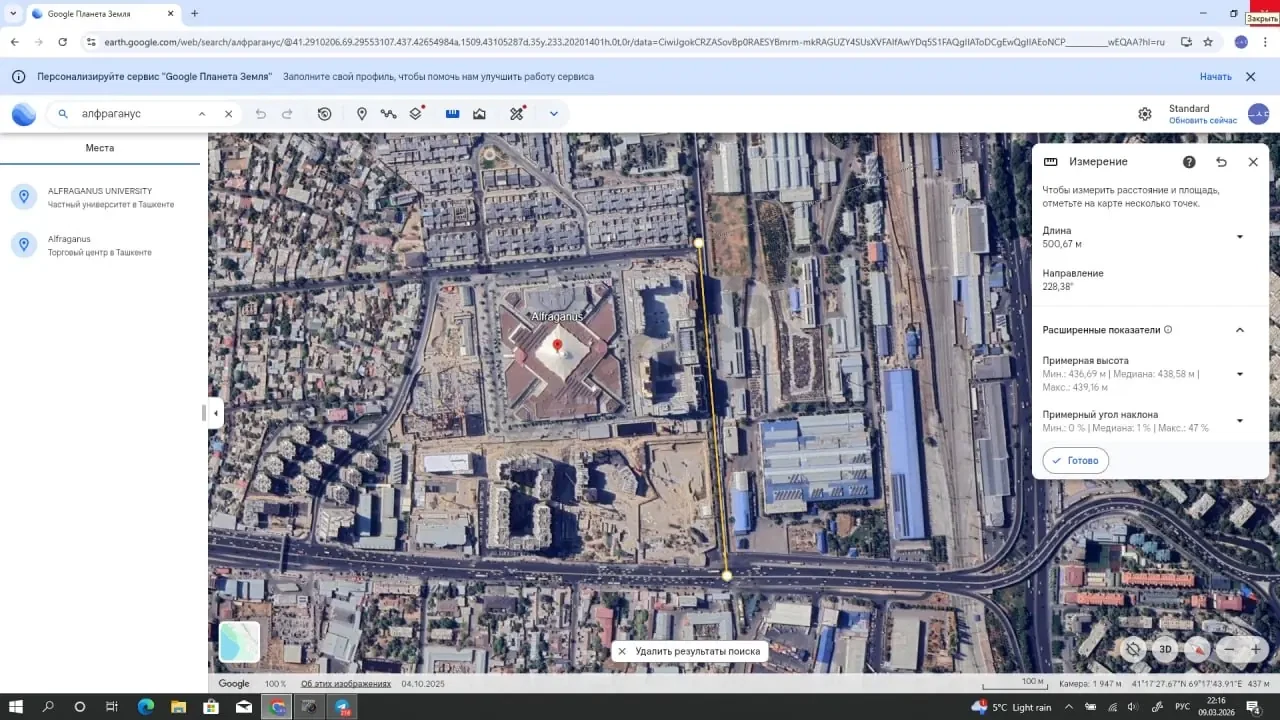The image size is (1280, 720).
Task: Select the Draw path or polygon tool
Action: click(389, 114)
